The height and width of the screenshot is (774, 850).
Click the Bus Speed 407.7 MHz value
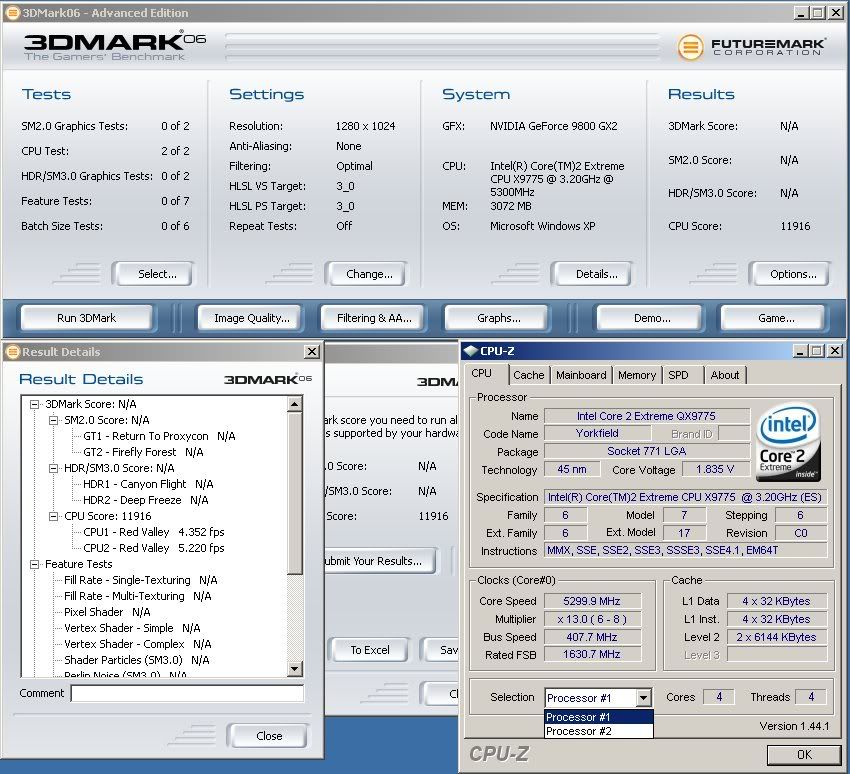592,637
